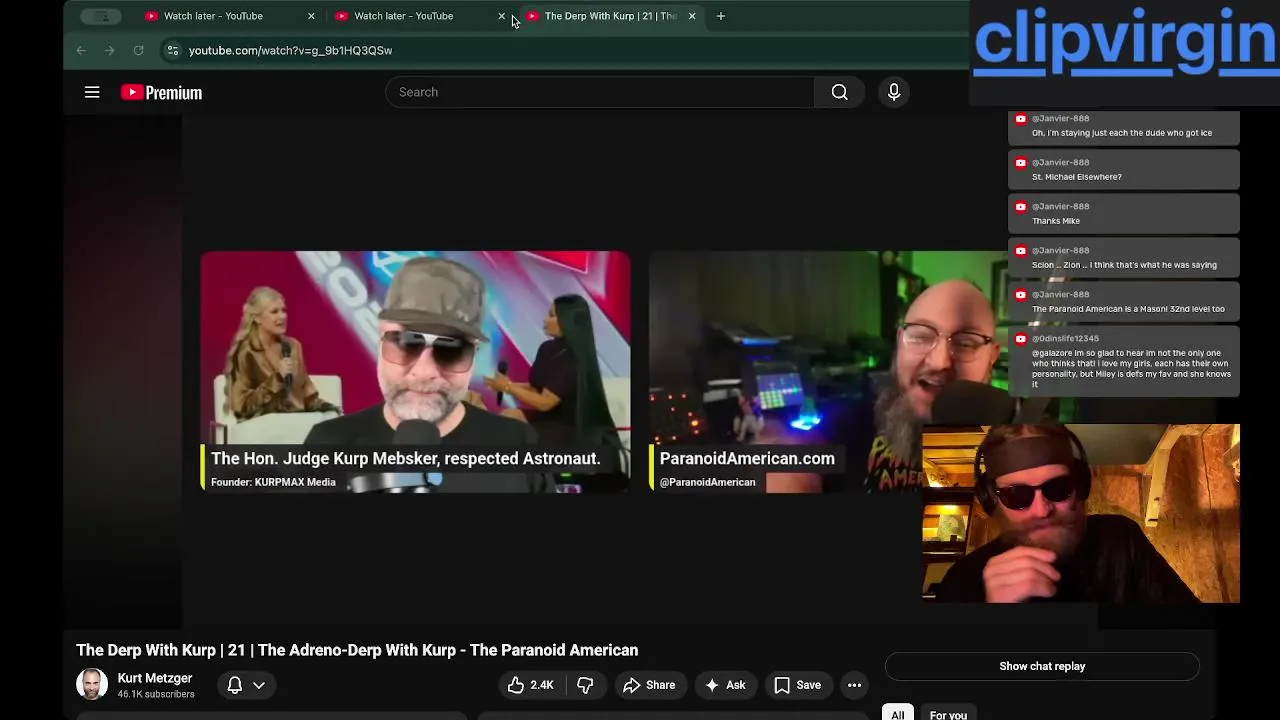Select The Derp With Kurp browser tab
The height and width of the screenshot is (720, 1280).
610,16
